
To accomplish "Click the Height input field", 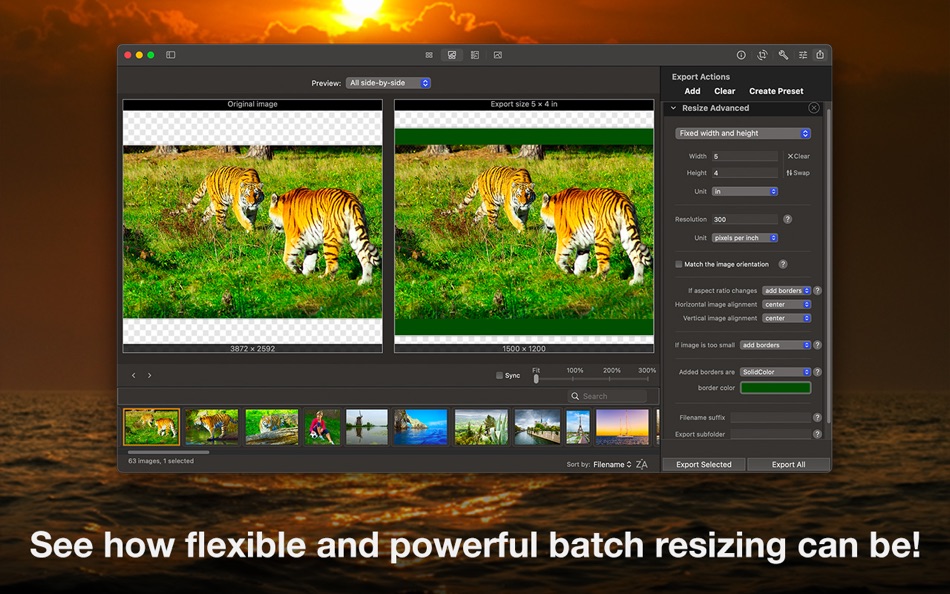I will tap(745, 173).
